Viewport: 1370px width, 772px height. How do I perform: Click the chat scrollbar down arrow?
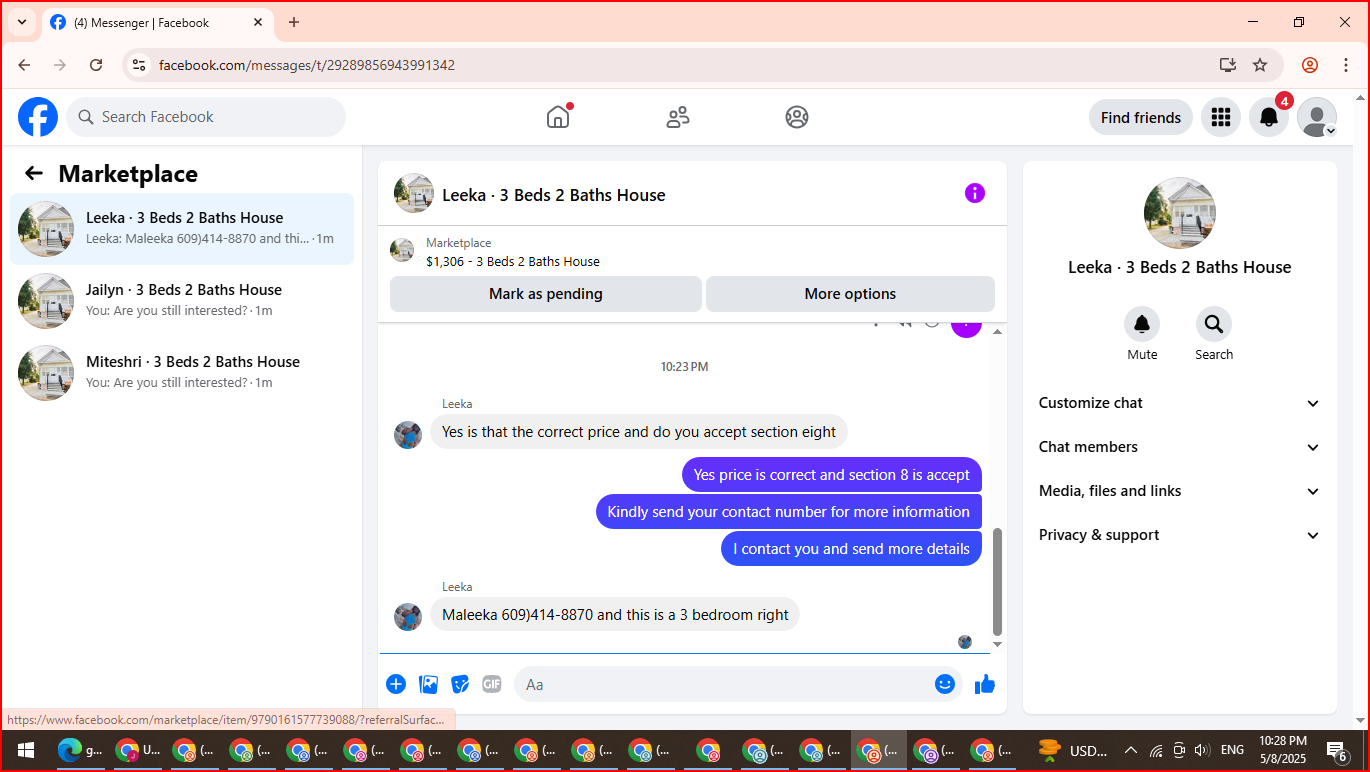point(997,645)
